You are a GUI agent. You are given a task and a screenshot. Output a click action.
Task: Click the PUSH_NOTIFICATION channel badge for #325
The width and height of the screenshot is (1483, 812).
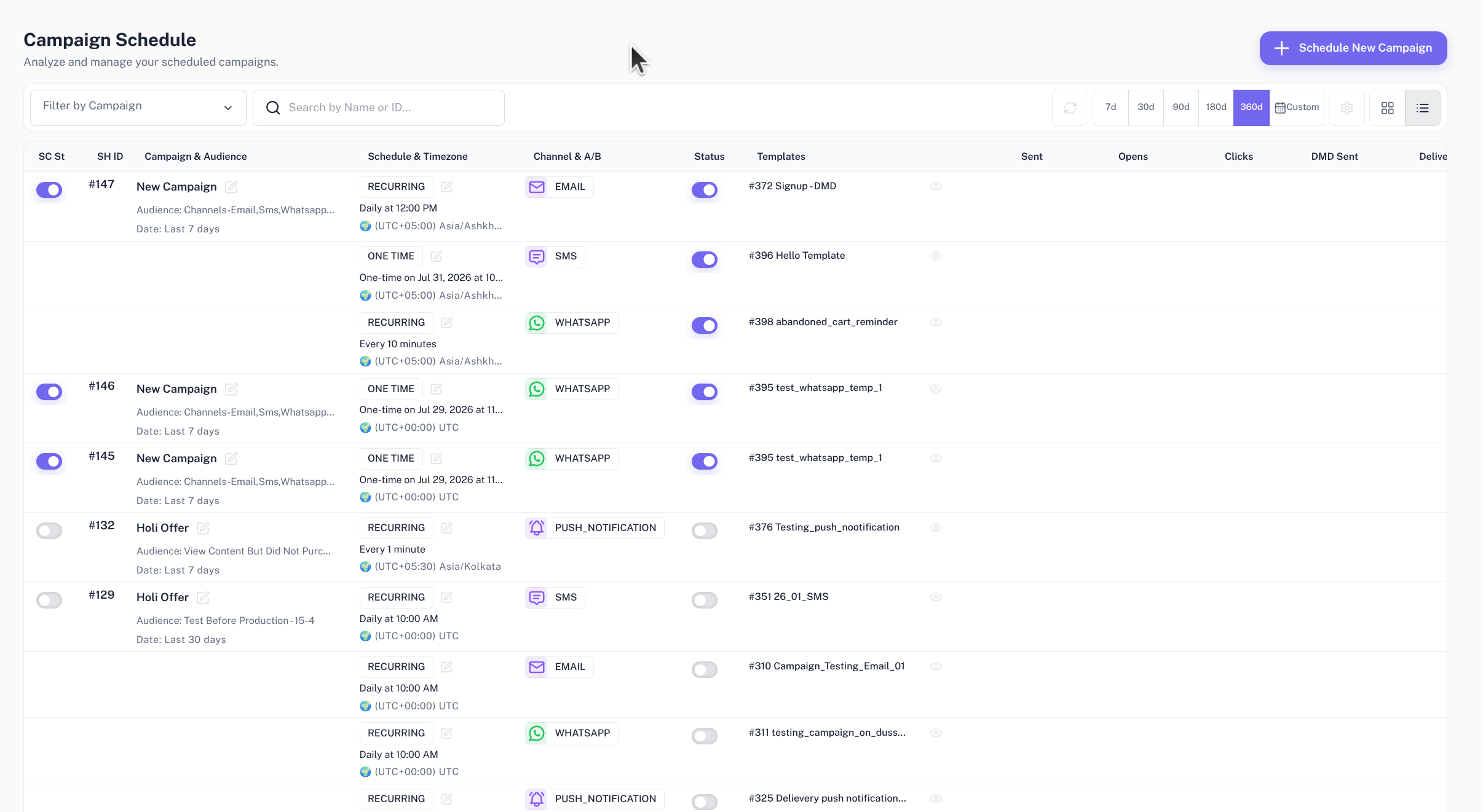pyautogui.click(x=595, y=799)
